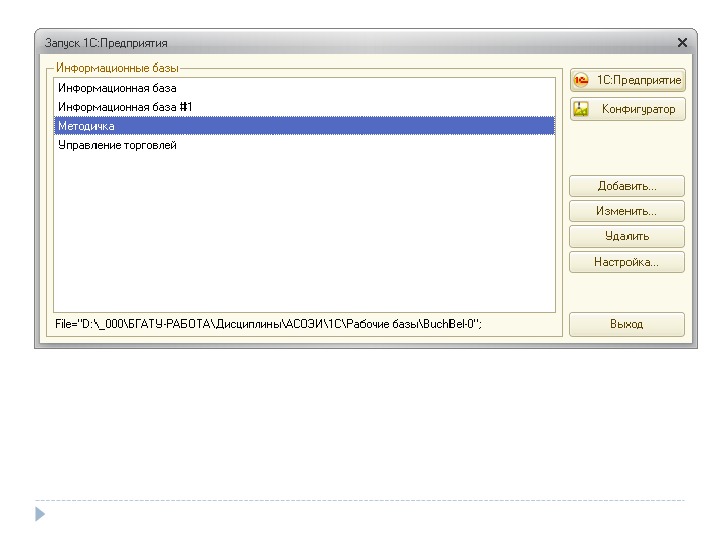Click the Изменить... button
The width and height of the screenshot is (720, 540).
(627, 211)
